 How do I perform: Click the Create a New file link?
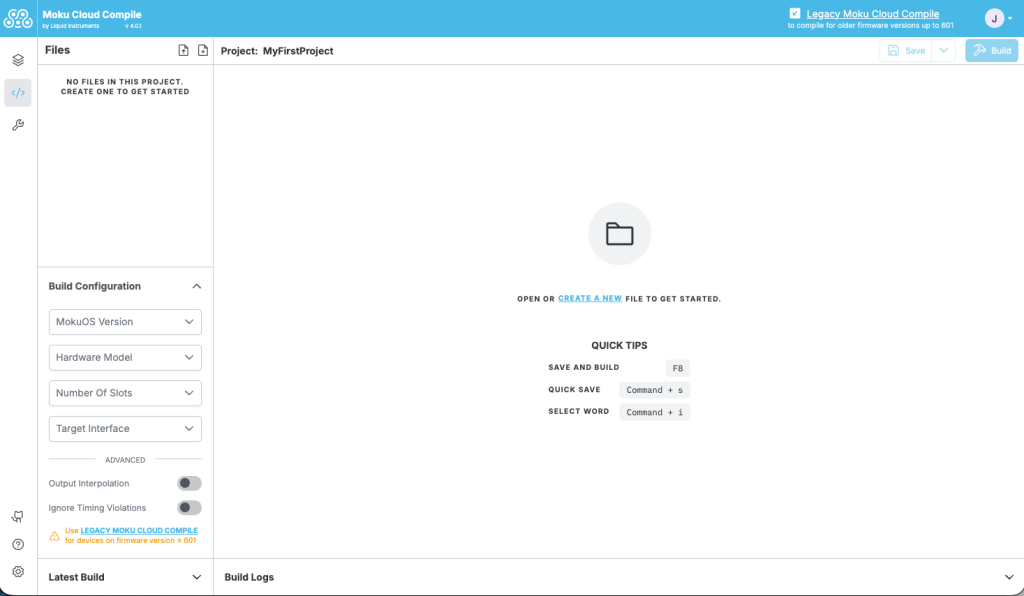point(590,299)
